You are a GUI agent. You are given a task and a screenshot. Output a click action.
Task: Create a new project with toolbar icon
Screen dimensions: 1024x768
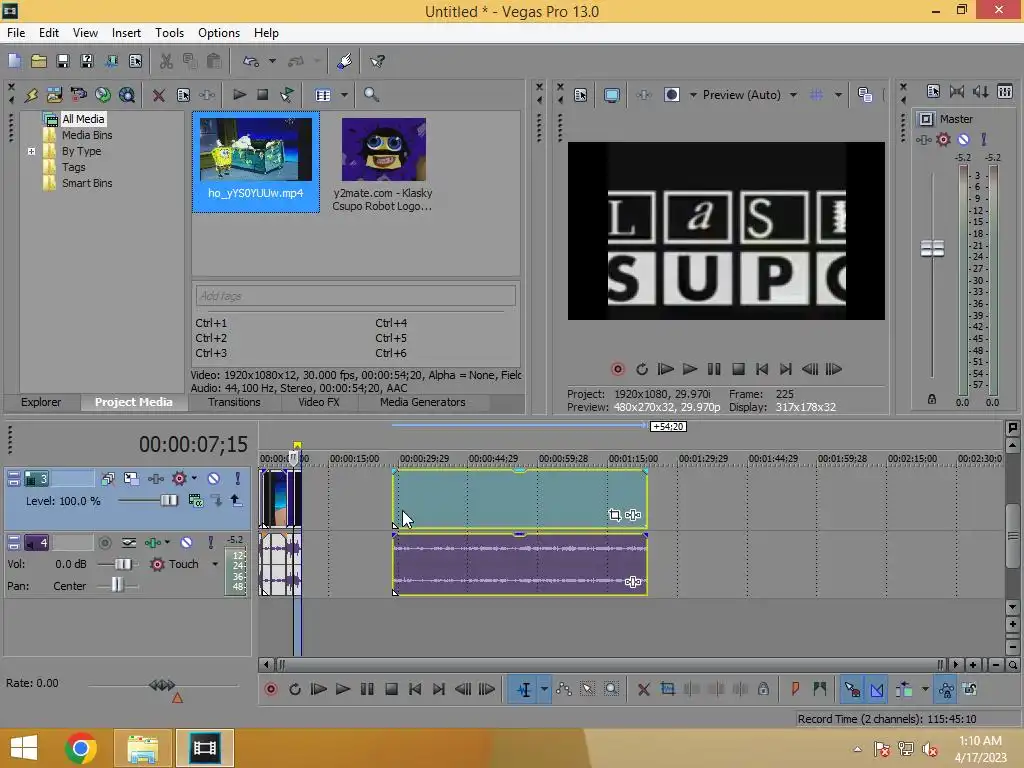coord(14,61)
